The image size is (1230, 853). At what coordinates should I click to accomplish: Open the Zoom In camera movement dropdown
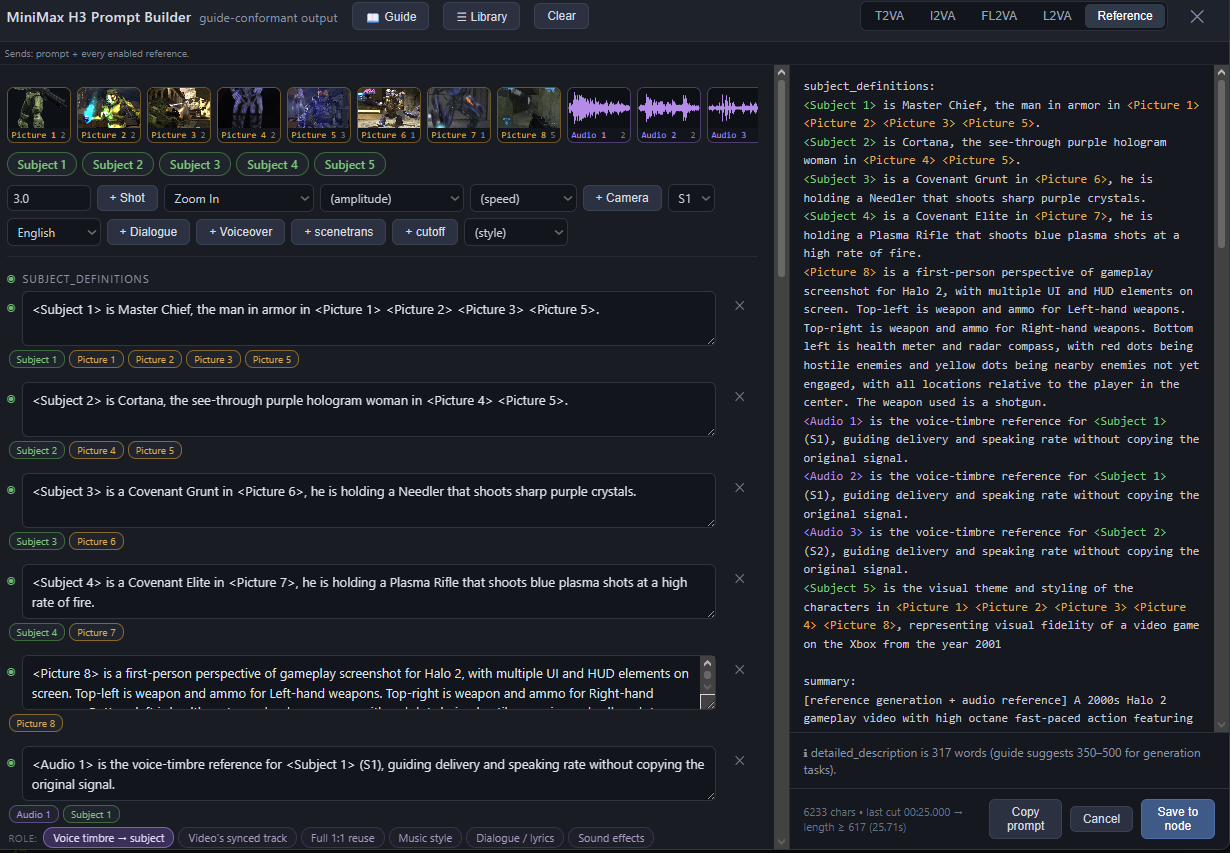click(239, 198)
